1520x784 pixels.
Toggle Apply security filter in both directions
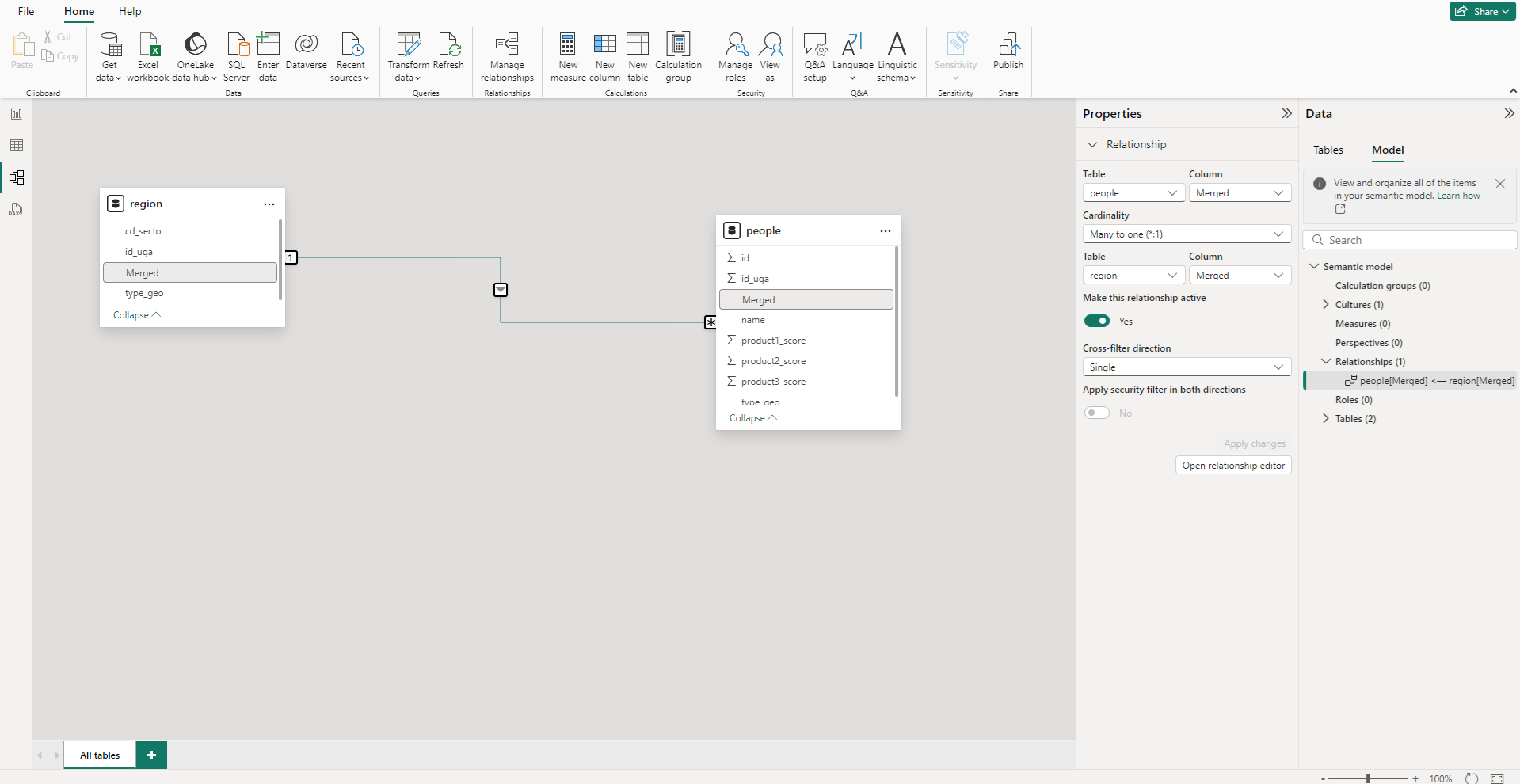pyautogui.click(x=1097, y=413)
